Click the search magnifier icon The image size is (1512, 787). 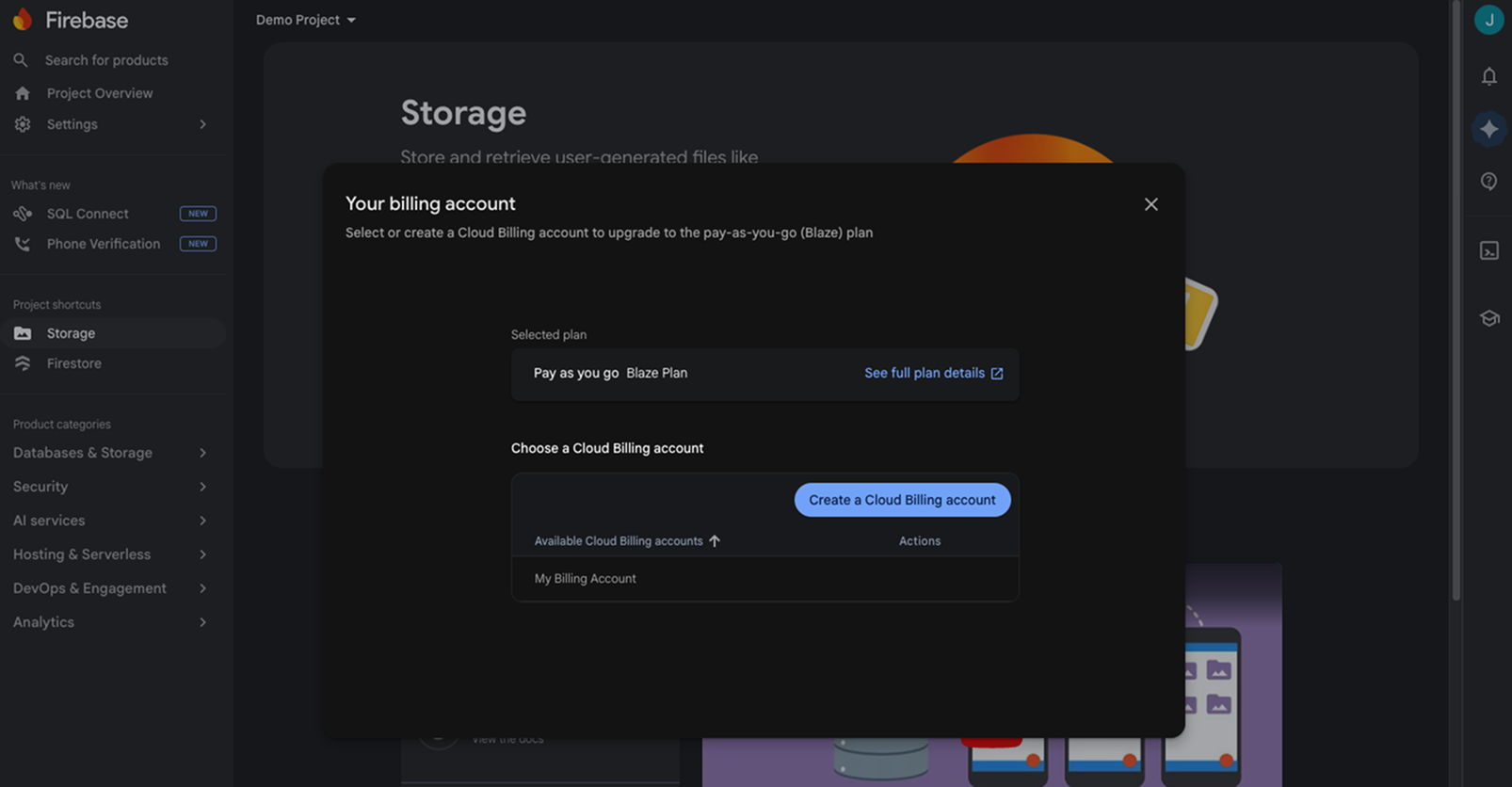(x=21, y=60)
